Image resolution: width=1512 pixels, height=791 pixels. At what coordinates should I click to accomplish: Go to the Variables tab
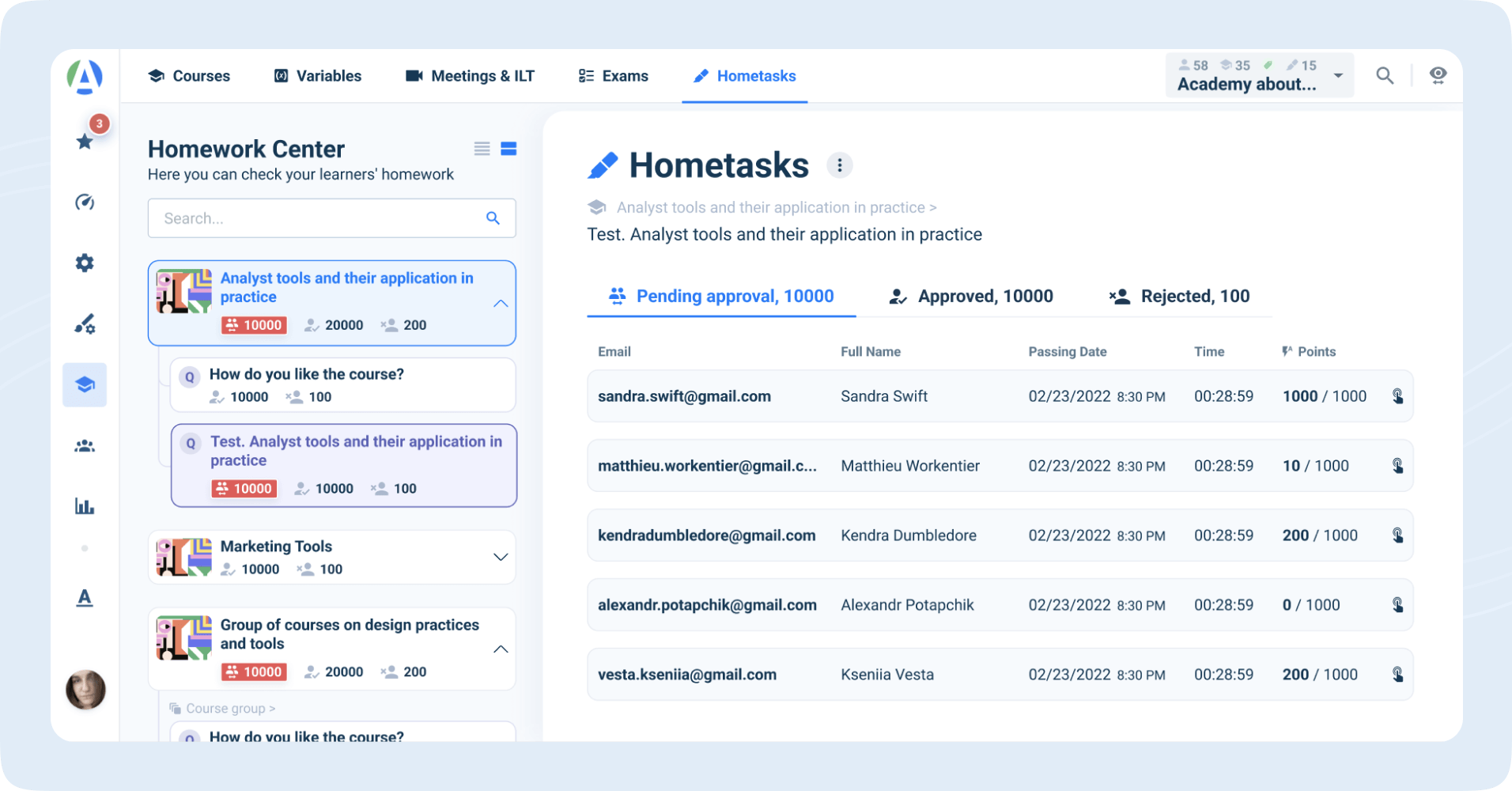tap(317, 76)
